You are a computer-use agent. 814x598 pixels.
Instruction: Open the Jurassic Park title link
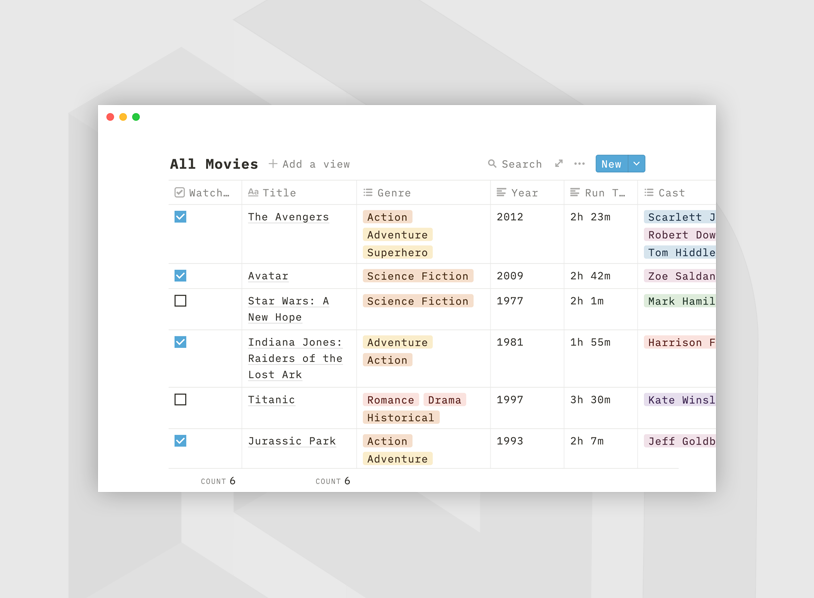[x=291, y=441]
